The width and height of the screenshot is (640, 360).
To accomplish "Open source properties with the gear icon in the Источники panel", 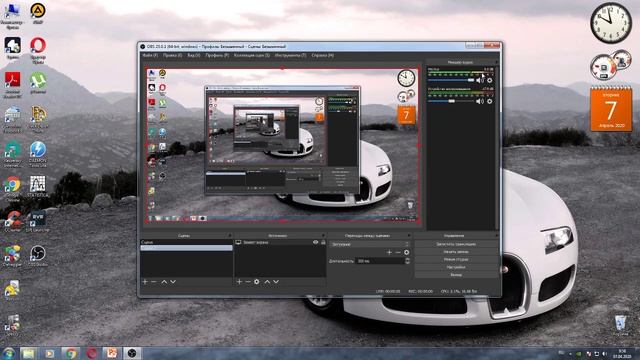I will [x=256, y=282].
